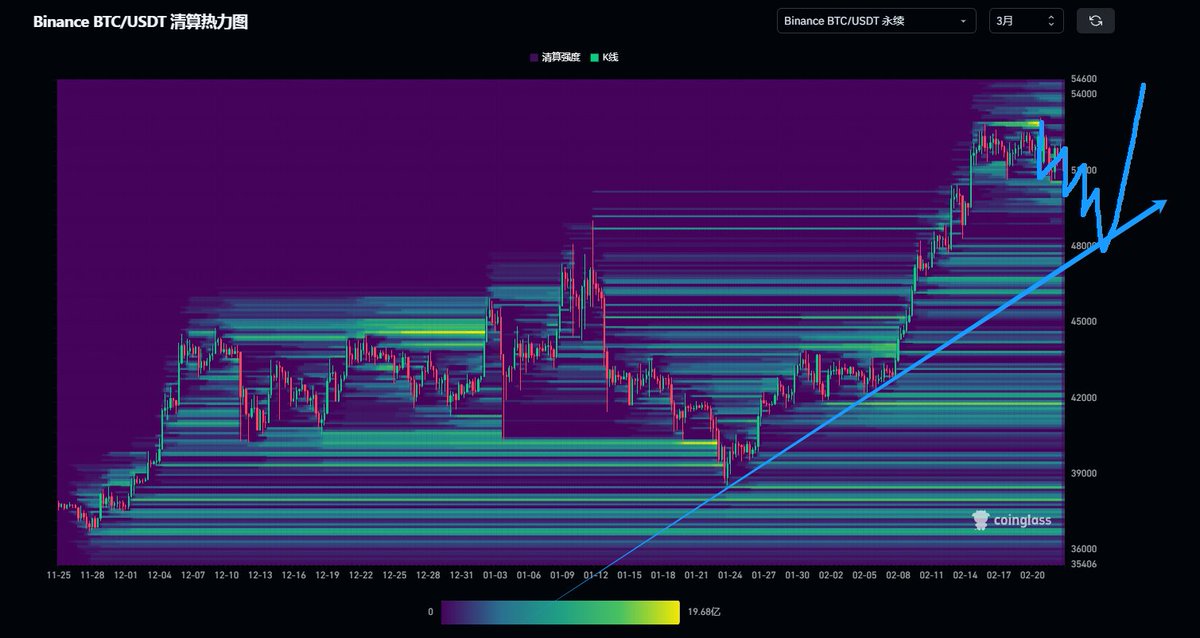This screenshot has width=1200, height=638.
Task: Click the 02-05 date axis label
Action: (x=865, y=575)
